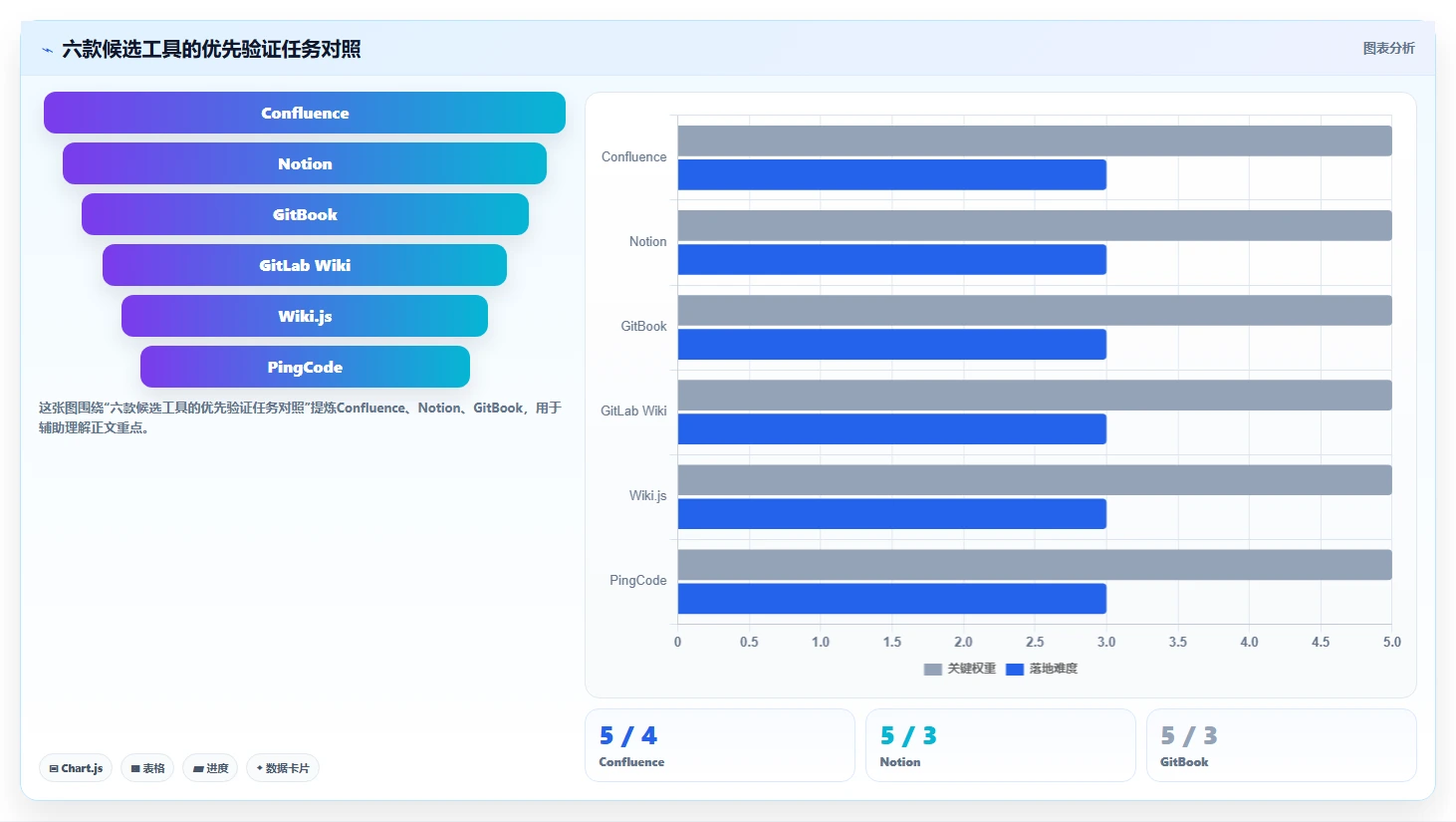Click the GitLab Wiki y-axis label

point(633,411)
